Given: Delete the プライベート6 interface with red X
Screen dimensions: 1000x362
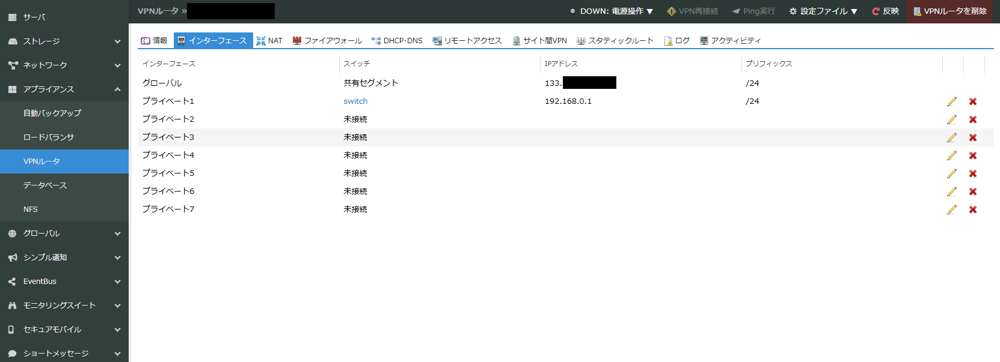Looking at the screenshot, I should [973, 191].
